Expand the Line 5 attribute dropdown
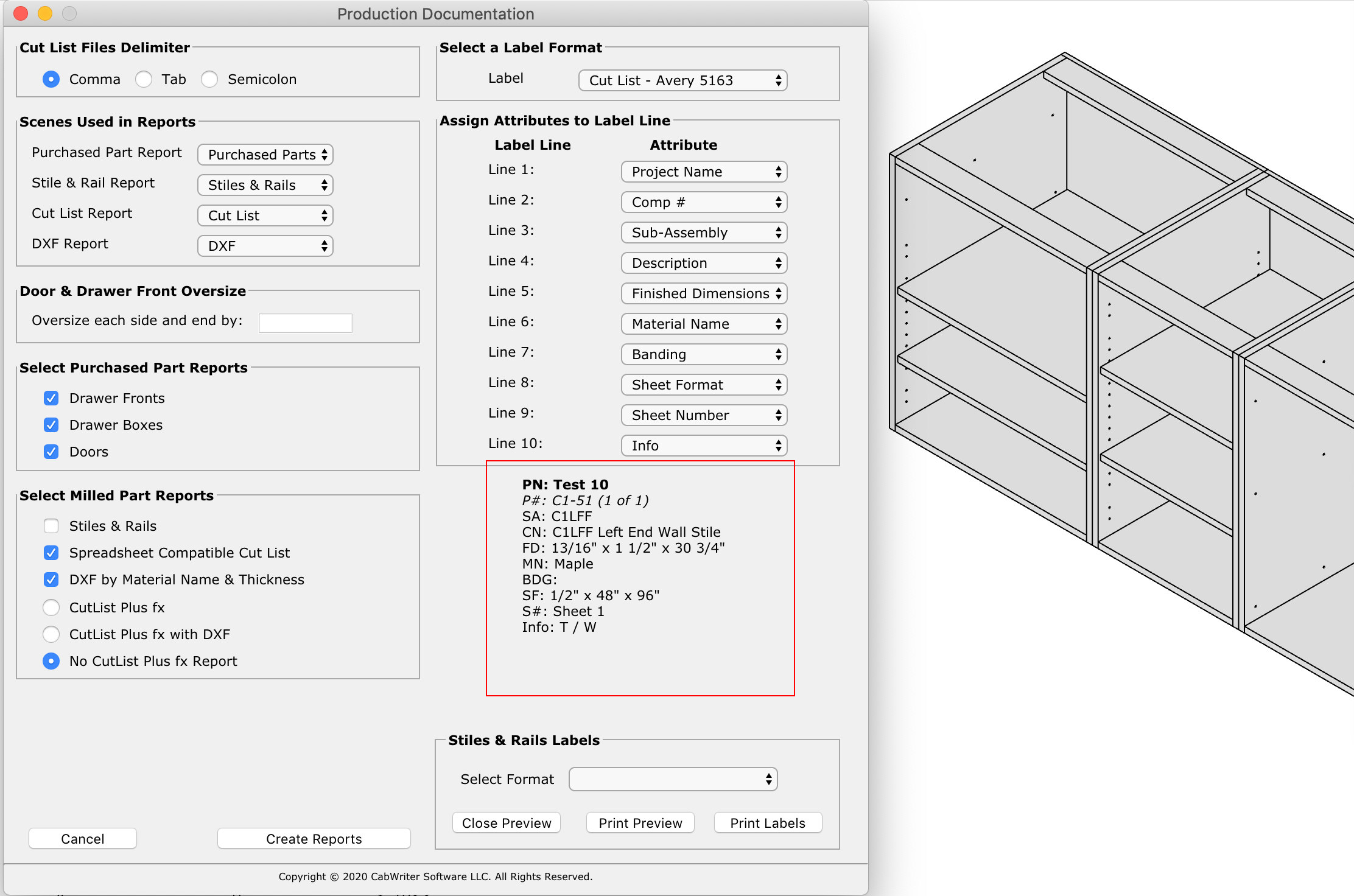Screen dimensions: 1354x896 (x=704, y=293)
